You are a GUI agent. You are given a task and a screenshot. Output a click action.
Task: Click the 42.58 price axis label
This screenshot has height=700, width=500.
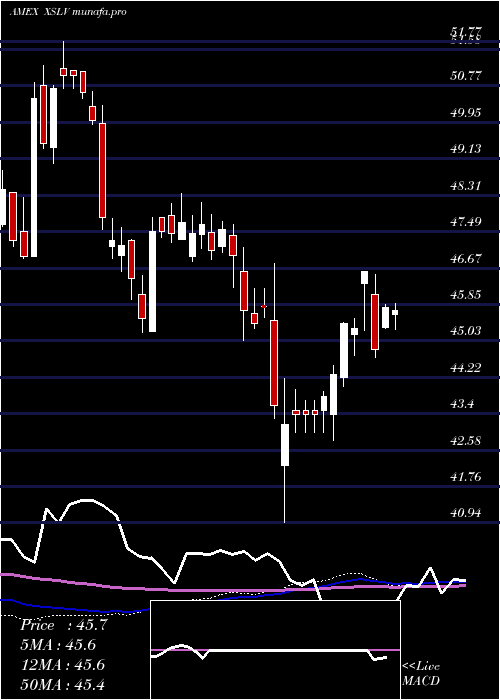tap(466, 441)
